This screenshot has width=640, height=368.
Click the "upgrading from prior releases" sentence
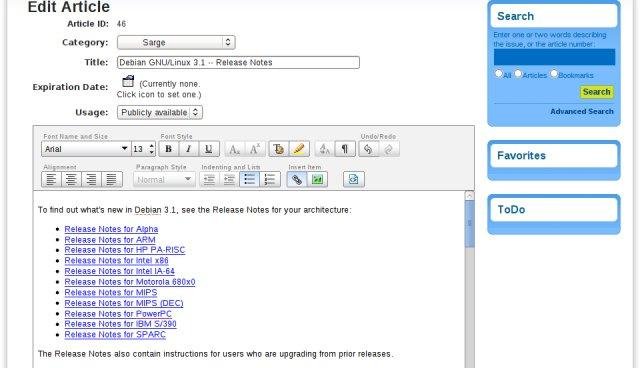coord(216,354)
